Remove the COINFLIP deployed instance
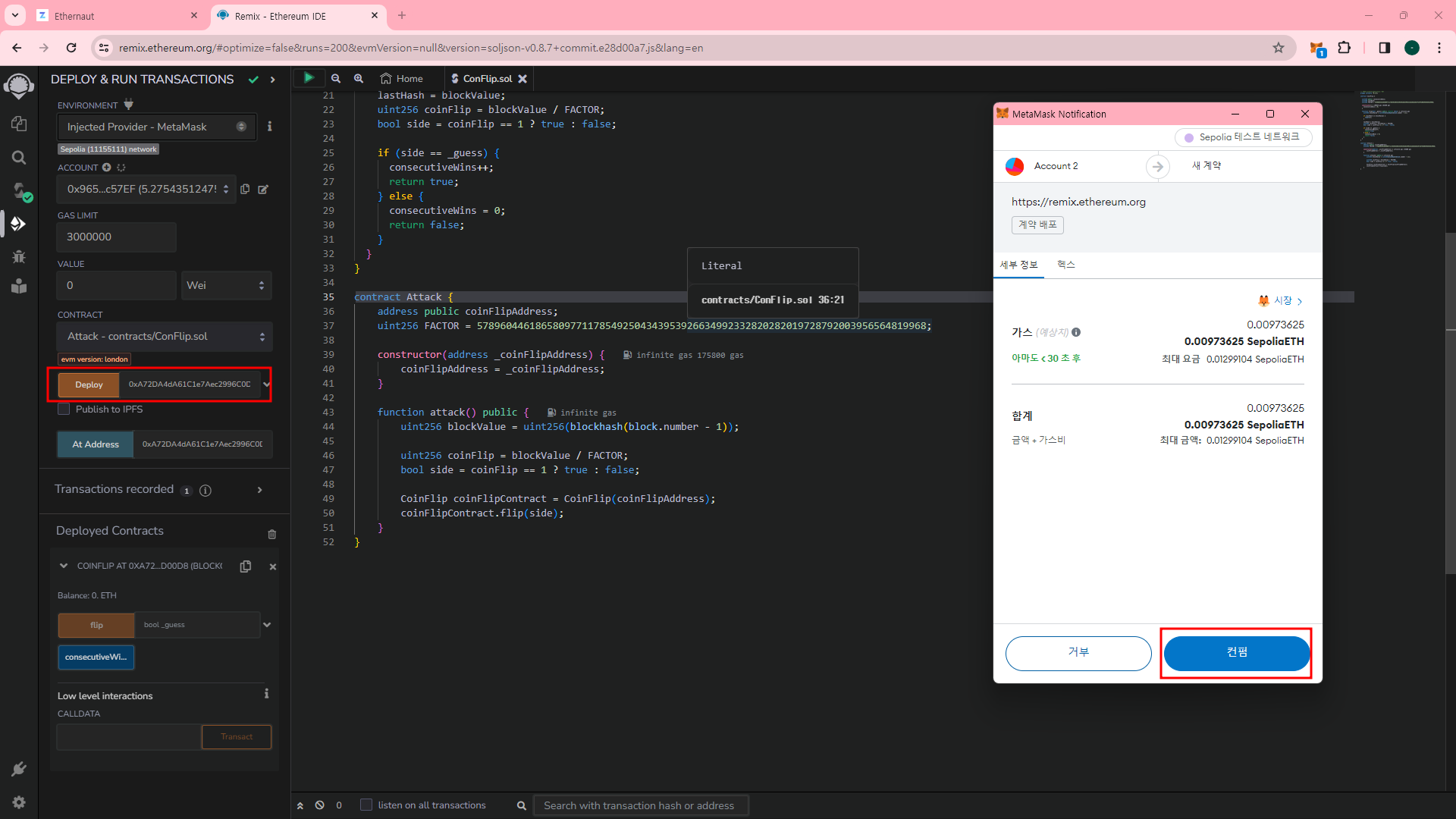The height and width of the screenshot is (819, 1456). pyautogui.click(x=272, y=566)
